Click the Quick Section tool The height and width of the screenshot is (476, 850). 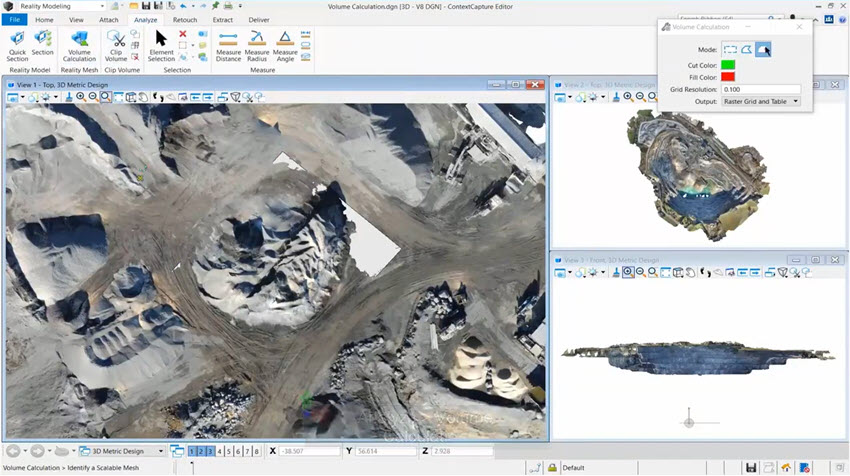(18, 45)
